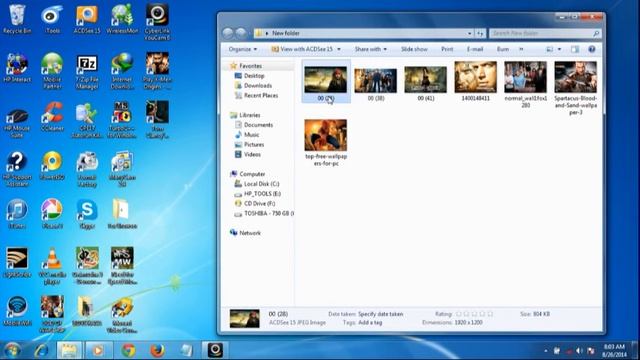The width and height of the screenshot is (640, 360).
Task: Click the Explorer Forward arrow button
Action: coord(241,33)
